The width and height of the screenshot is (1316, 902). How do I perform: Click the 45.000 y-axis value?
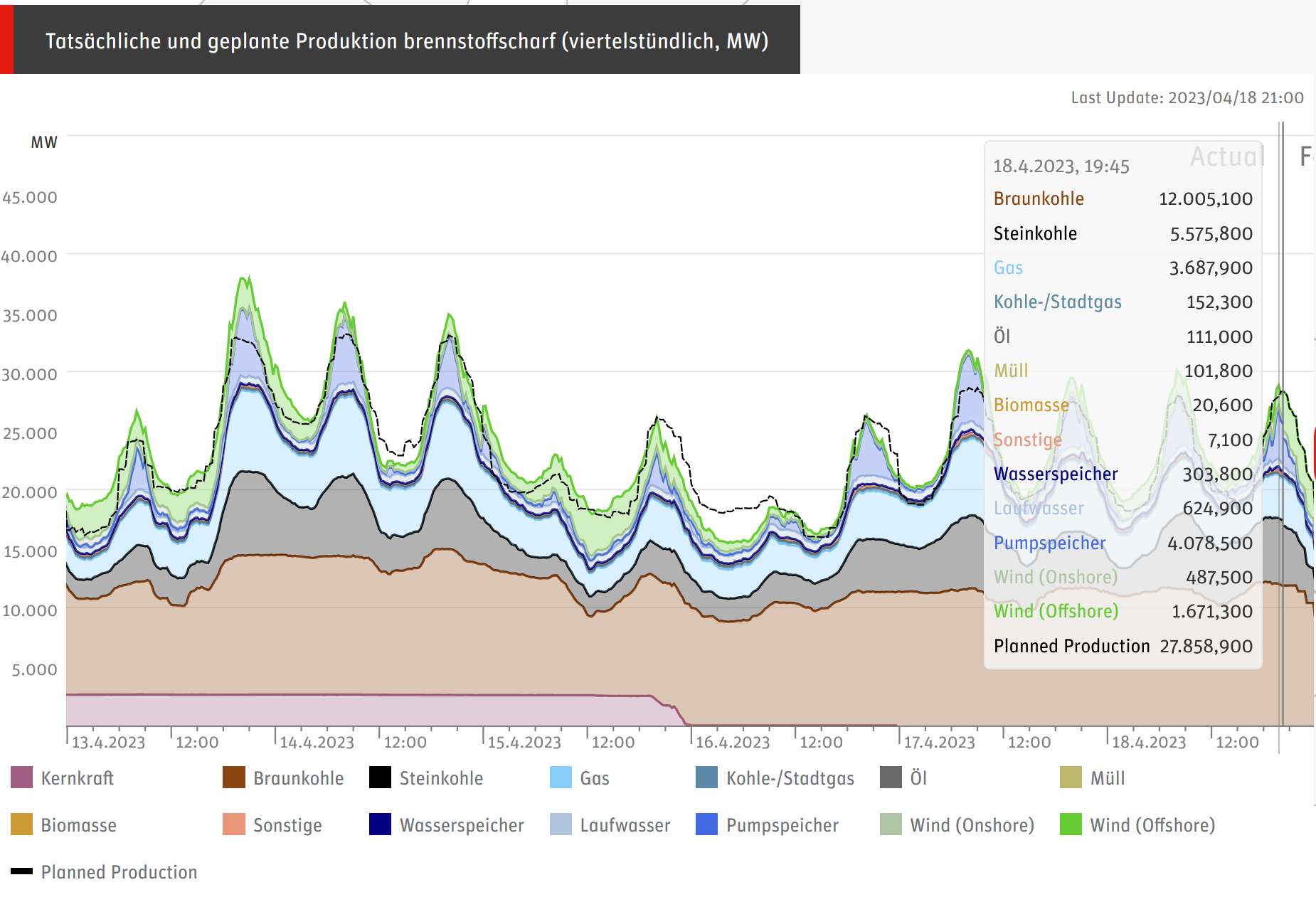(30, 197)
